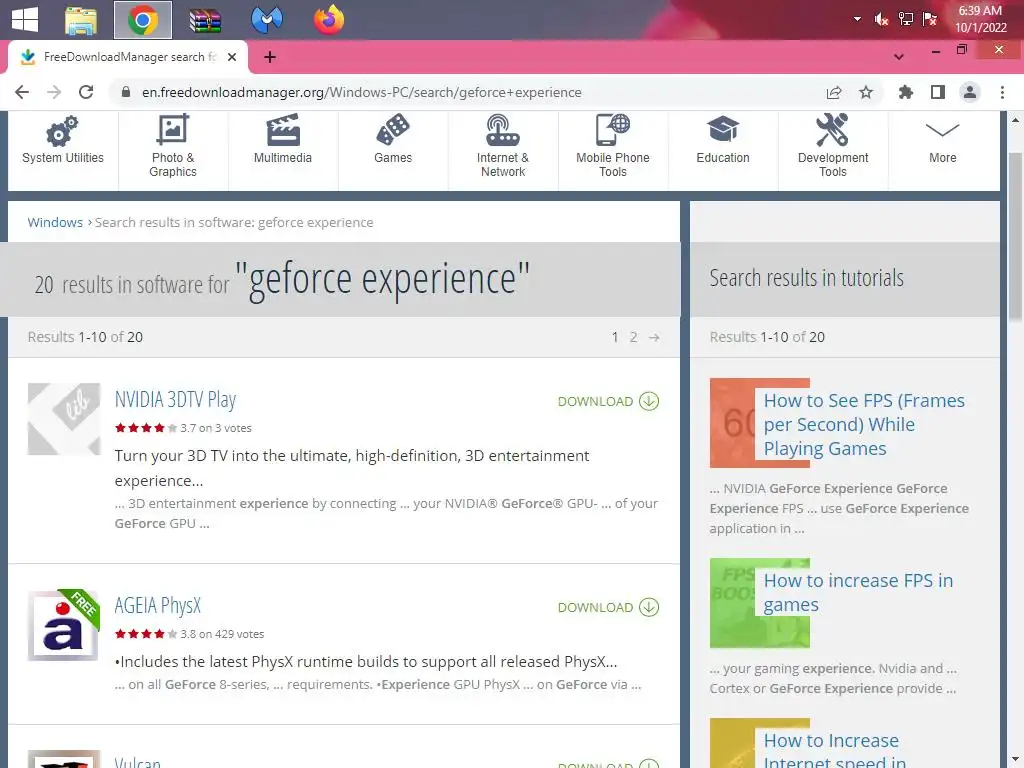
Task: Click the browser back arrow
Action: 22,92
